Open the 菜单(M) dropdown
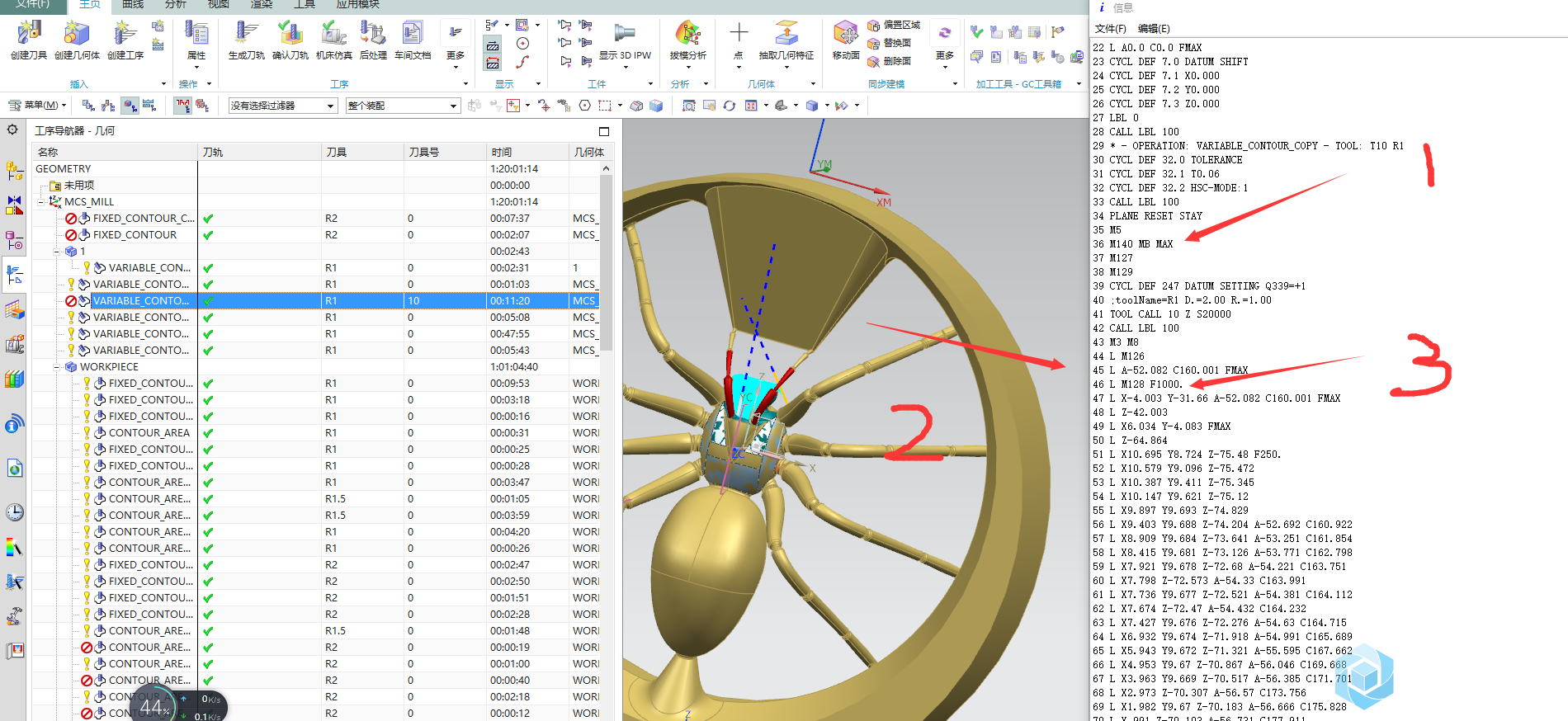1568x721 pixels. point(37,106)
